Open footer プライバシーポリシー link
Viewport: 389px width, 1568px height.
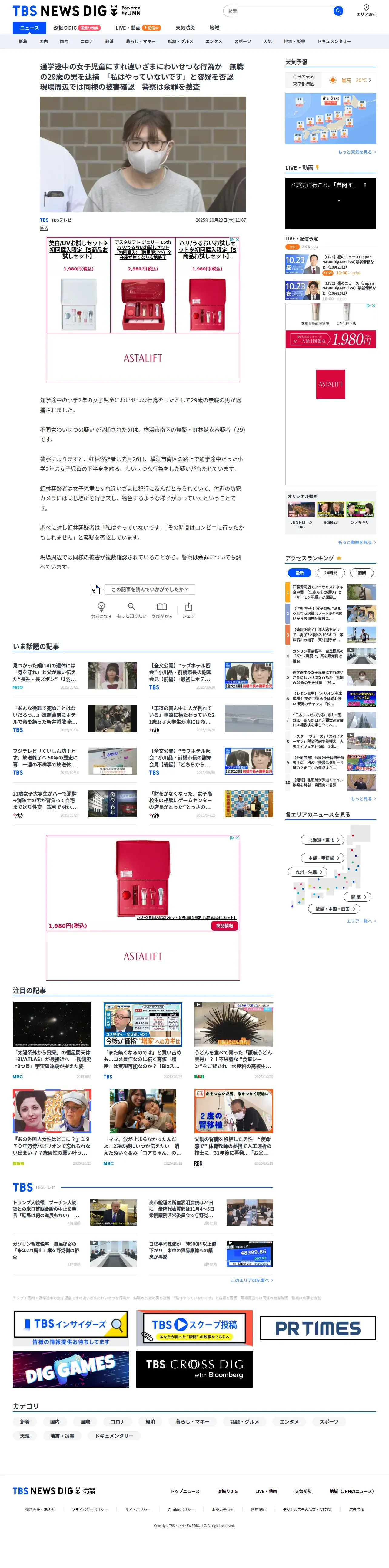(x=89, y=1510)
